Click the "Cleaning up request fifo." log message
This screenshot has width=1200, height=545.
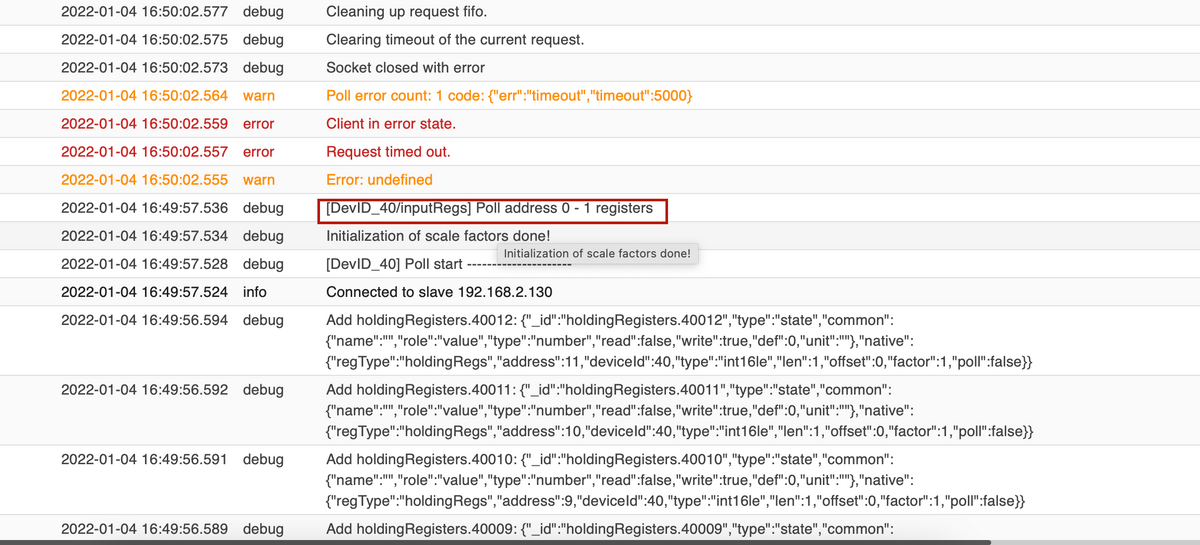pyautogui.click(x=421, y=12)
